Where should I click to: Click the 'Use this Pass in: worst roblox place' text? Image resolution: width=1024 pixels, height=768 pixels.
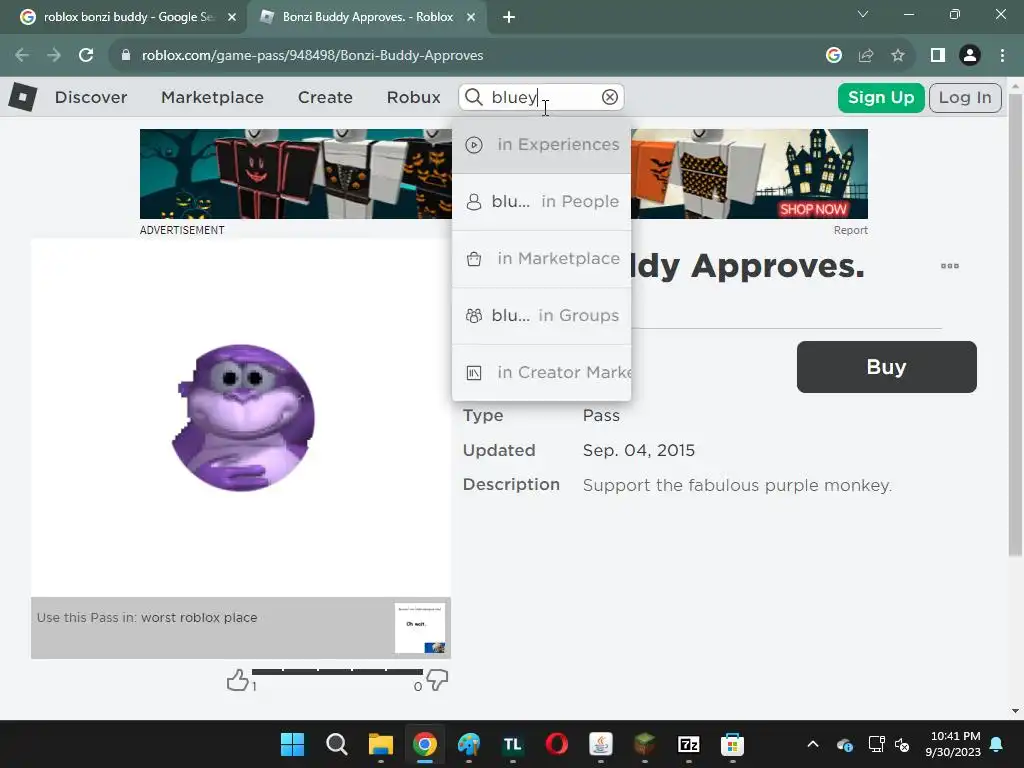coord(147,618)
